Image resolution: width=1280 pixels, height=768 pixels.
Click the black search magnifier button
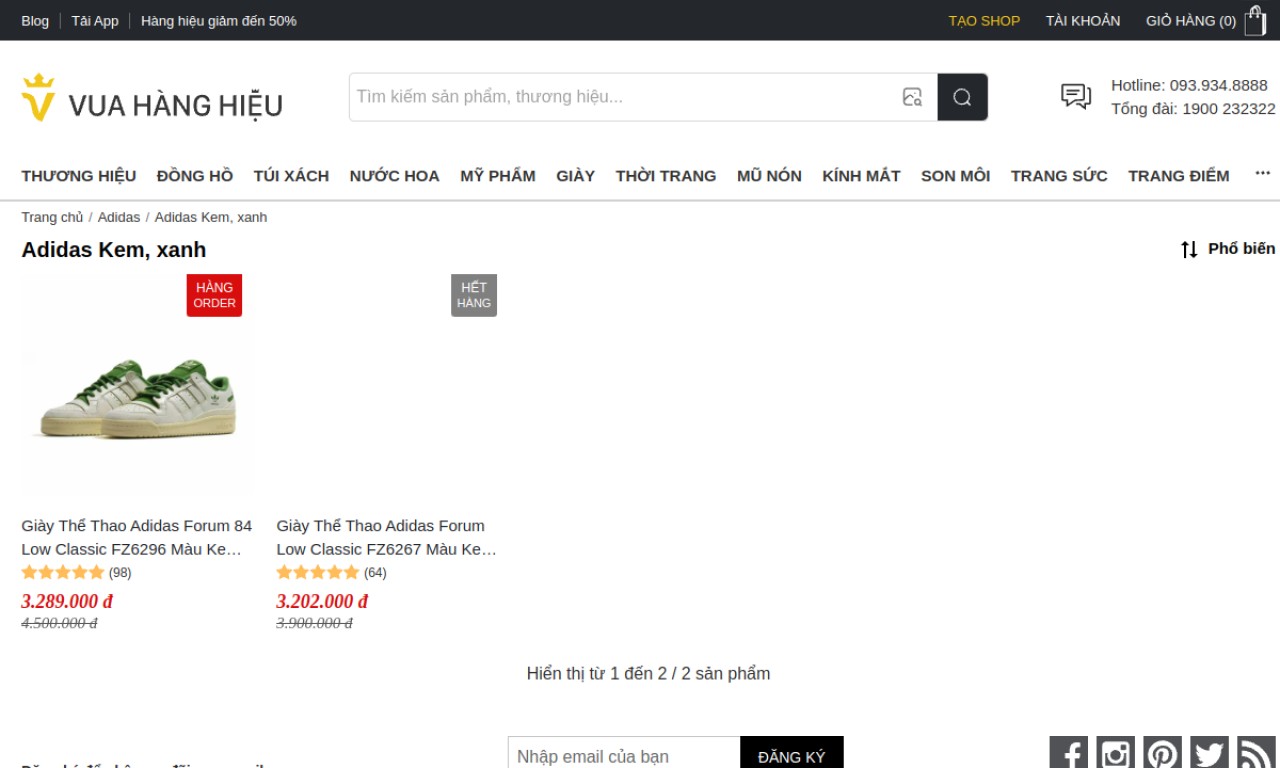pyautogui.click(x=963, y=97)
